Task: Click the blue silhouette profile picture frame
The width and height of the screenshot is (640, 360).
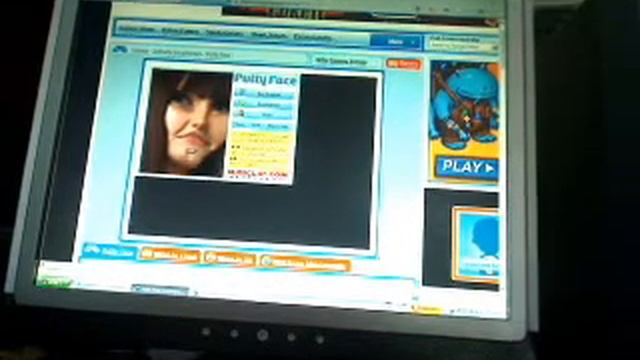Action: click(477, 245)
